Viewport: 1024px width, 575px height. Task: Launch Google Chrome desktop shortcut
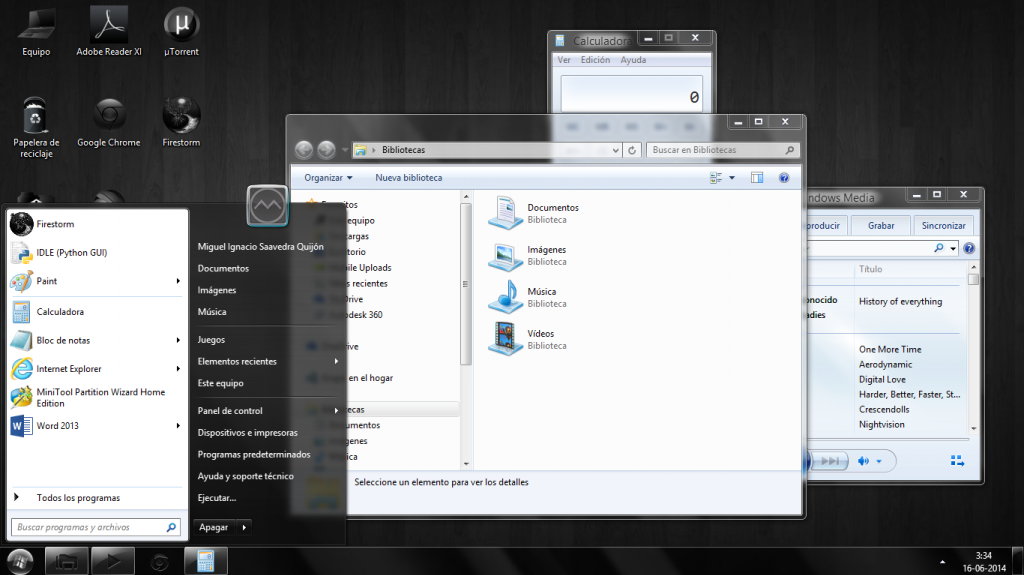108,122
